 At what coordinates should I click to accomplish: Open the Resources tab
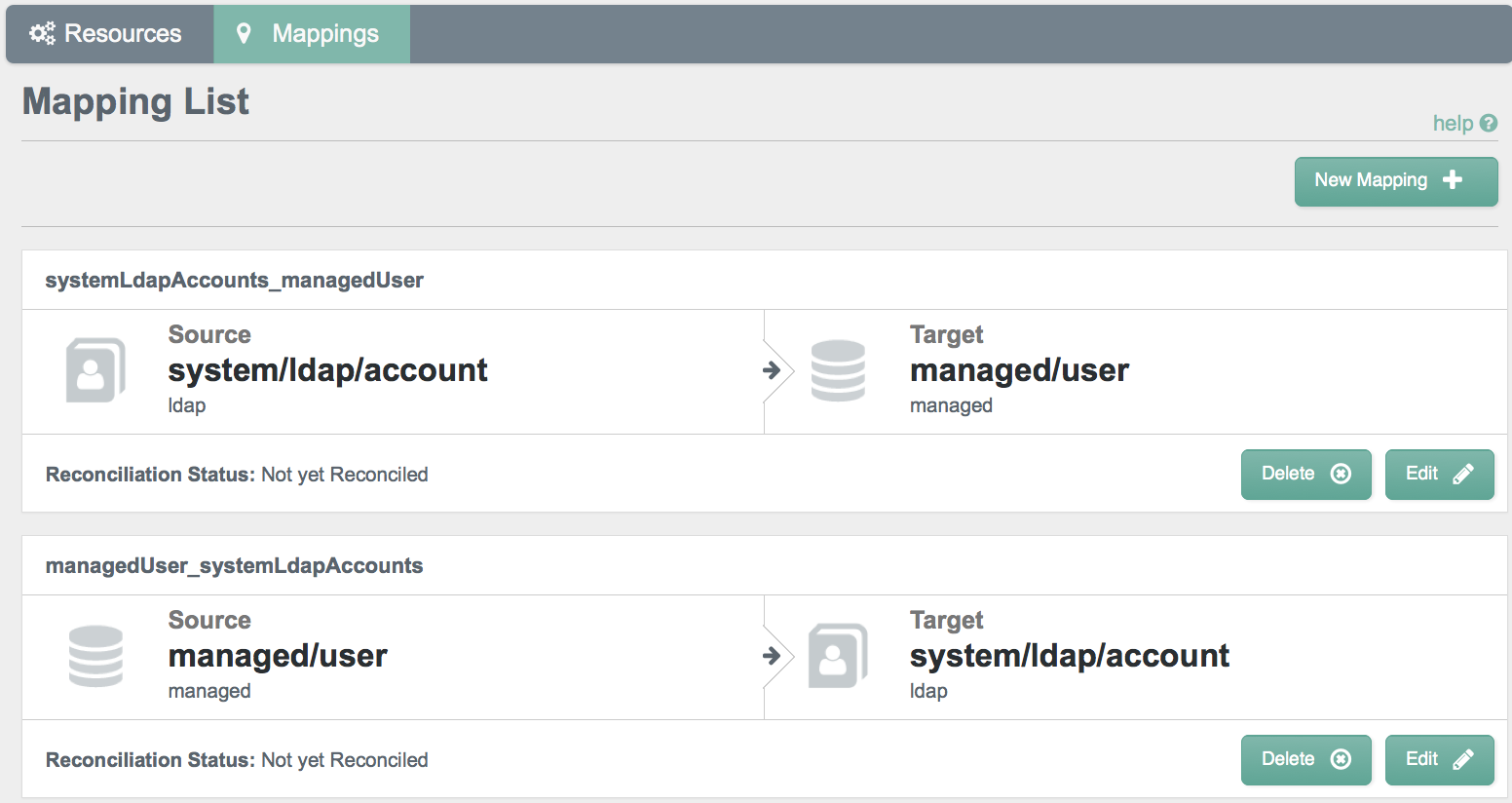click(109, 34)
